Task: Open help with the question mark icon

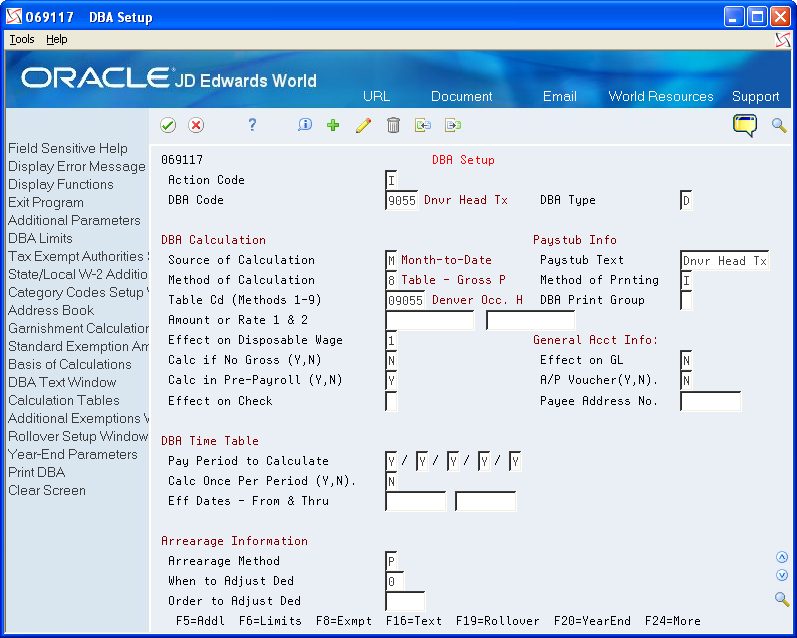Action: (x=252, y=125)
